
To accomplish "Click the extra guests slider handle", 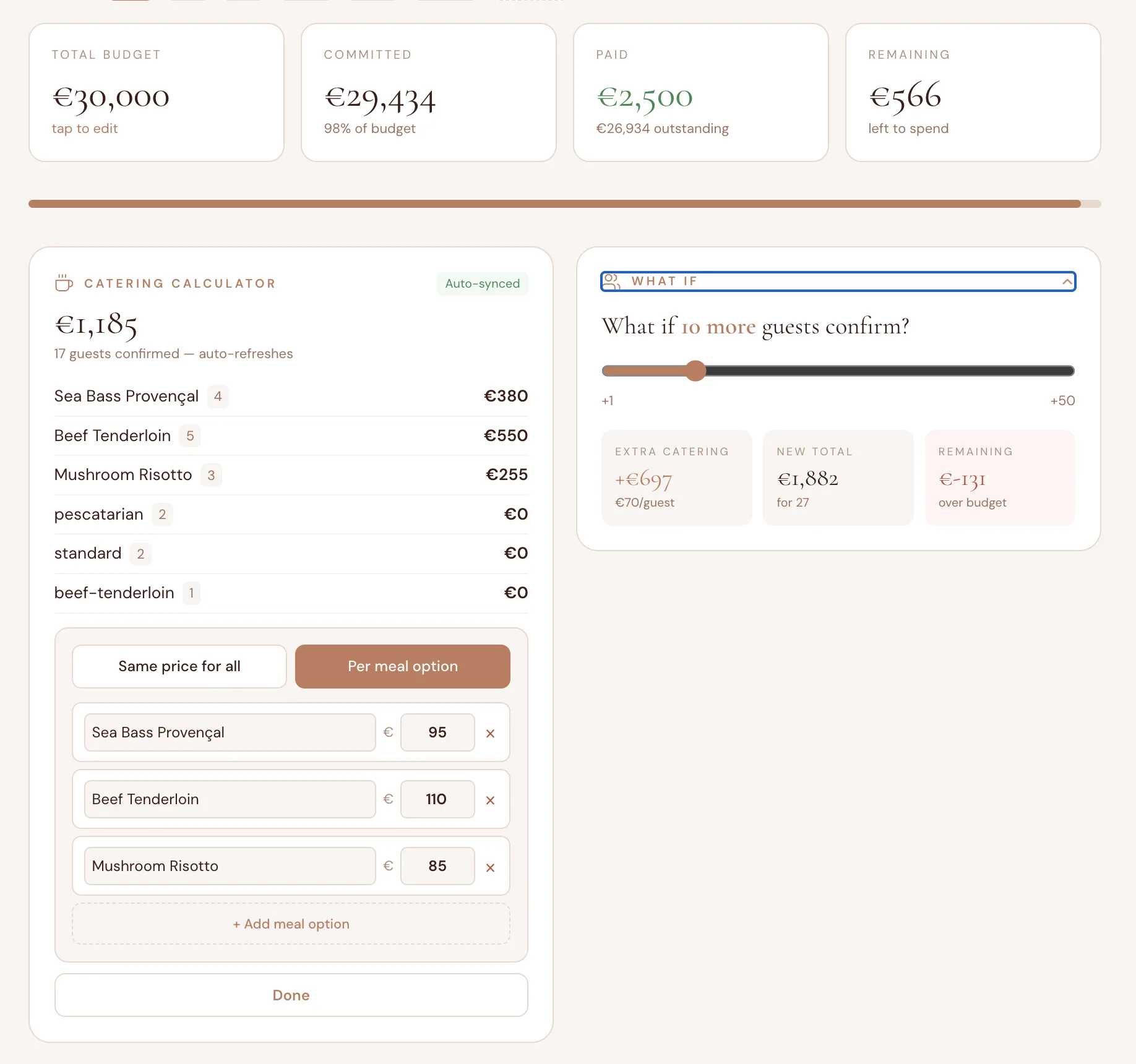I will [696, 371].
